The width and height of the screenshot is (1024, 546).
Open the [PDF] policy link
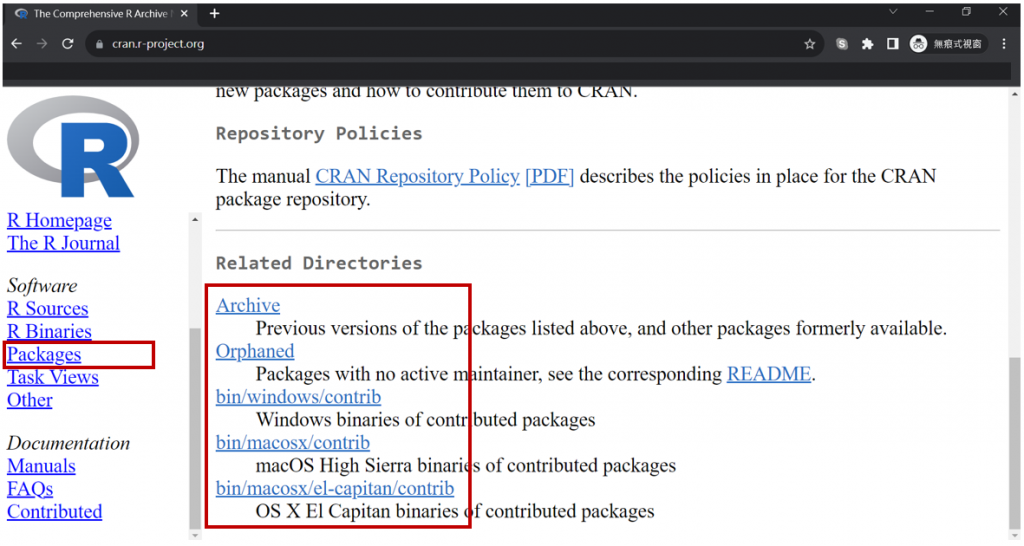[549, 176]
